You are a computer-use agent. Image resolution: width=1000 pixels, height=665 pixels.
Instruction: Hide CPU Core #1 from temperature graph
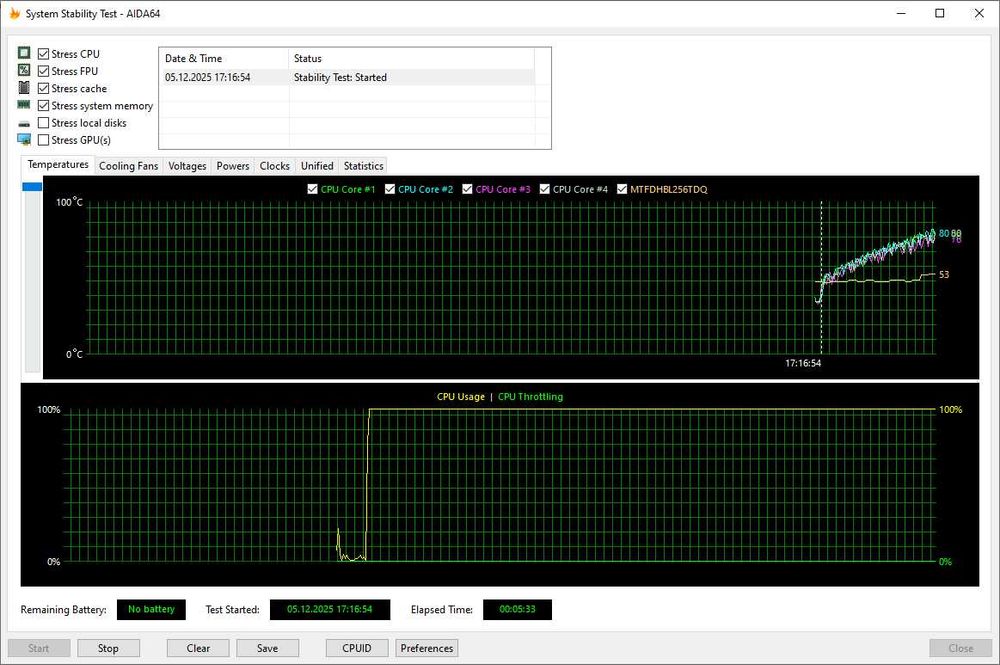[x=312, y=189]
